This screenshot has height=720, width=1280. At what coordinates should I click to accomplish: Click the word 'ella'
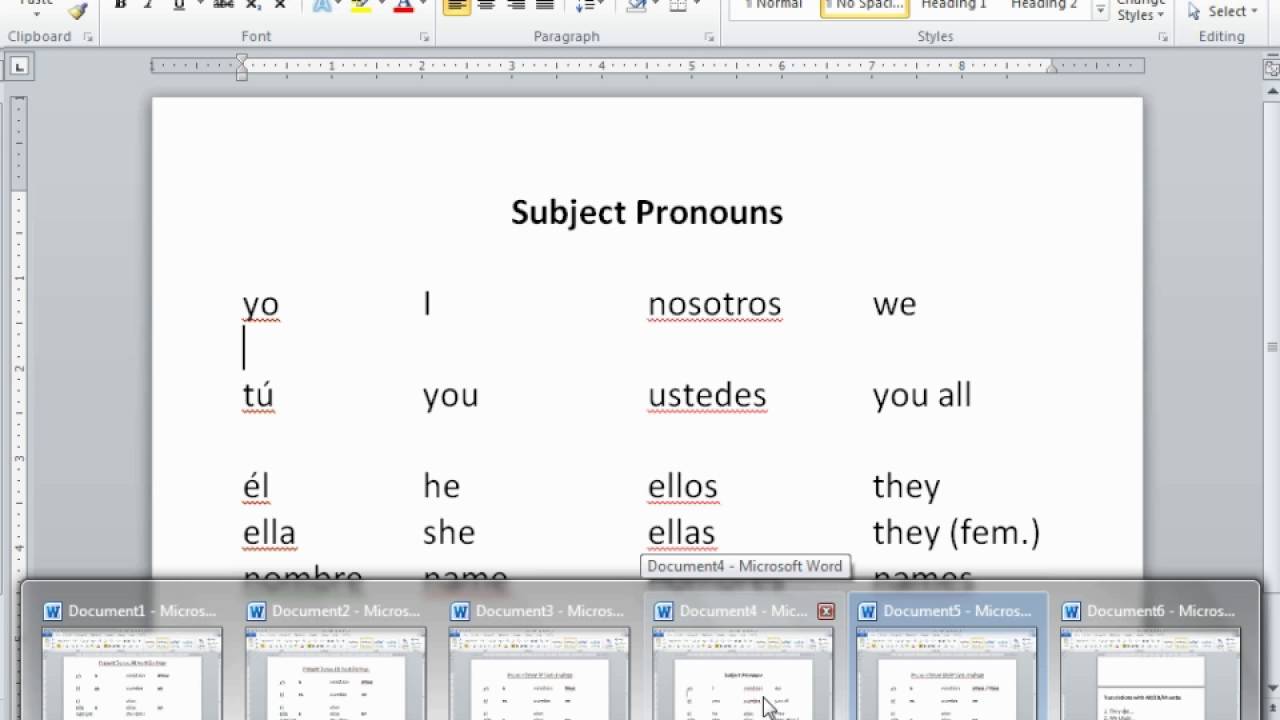(x=269, y=533)
